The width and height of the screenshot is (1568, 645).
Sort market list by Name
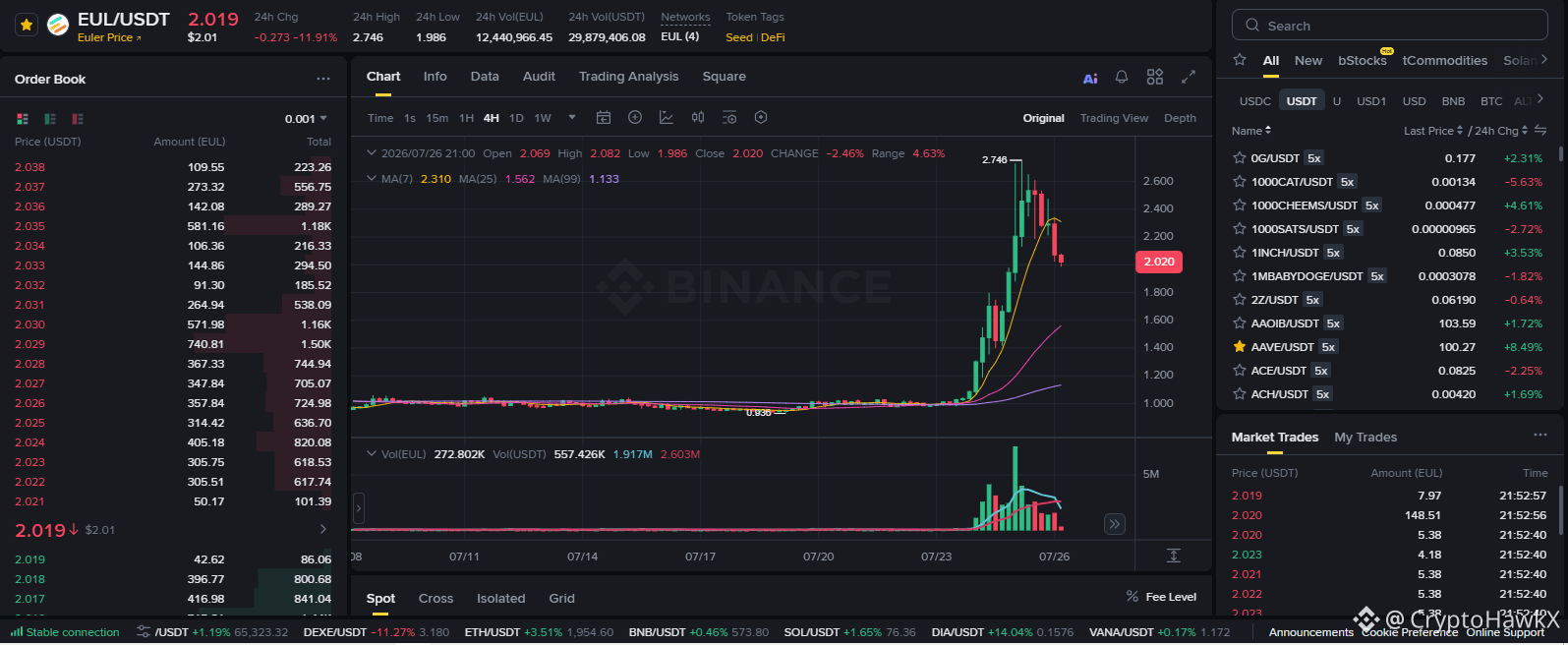click(x=1251, y=131)
